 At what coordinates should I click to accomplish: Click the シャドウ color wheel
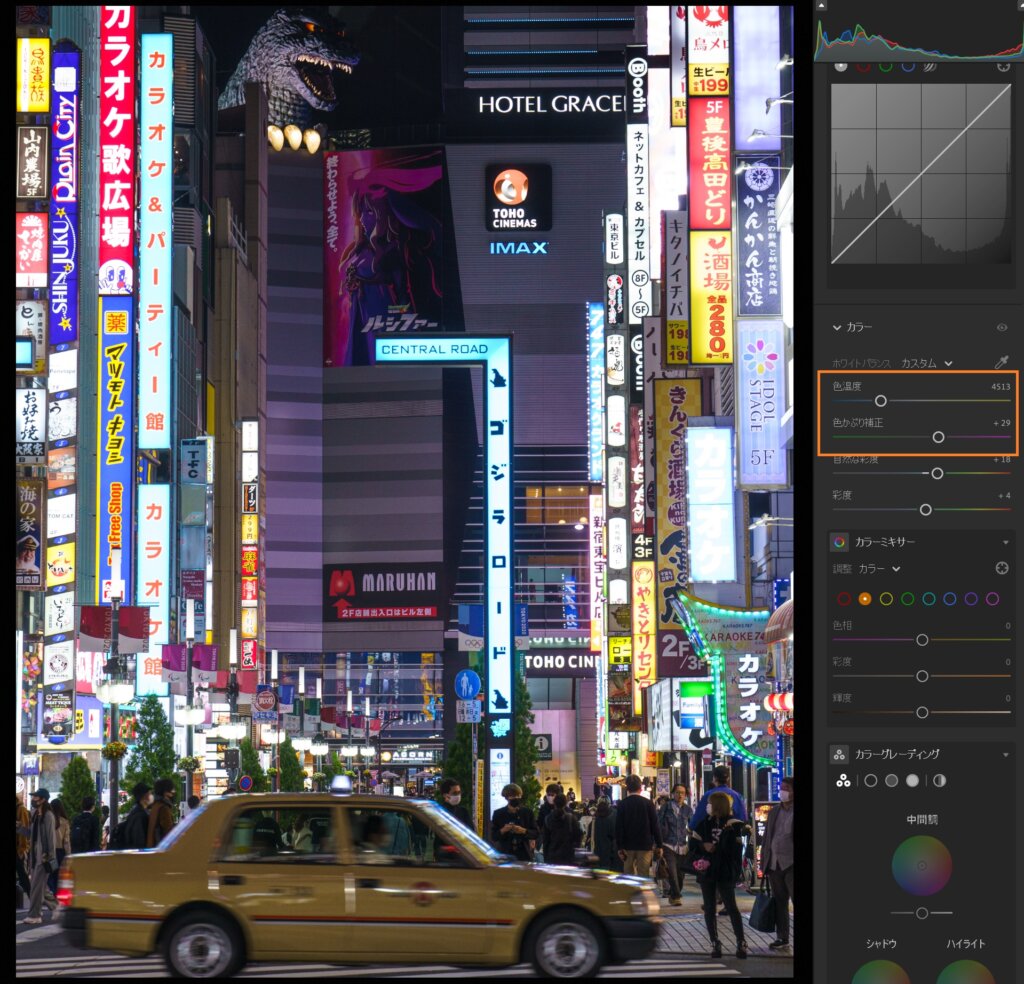(x=880, y=972)
